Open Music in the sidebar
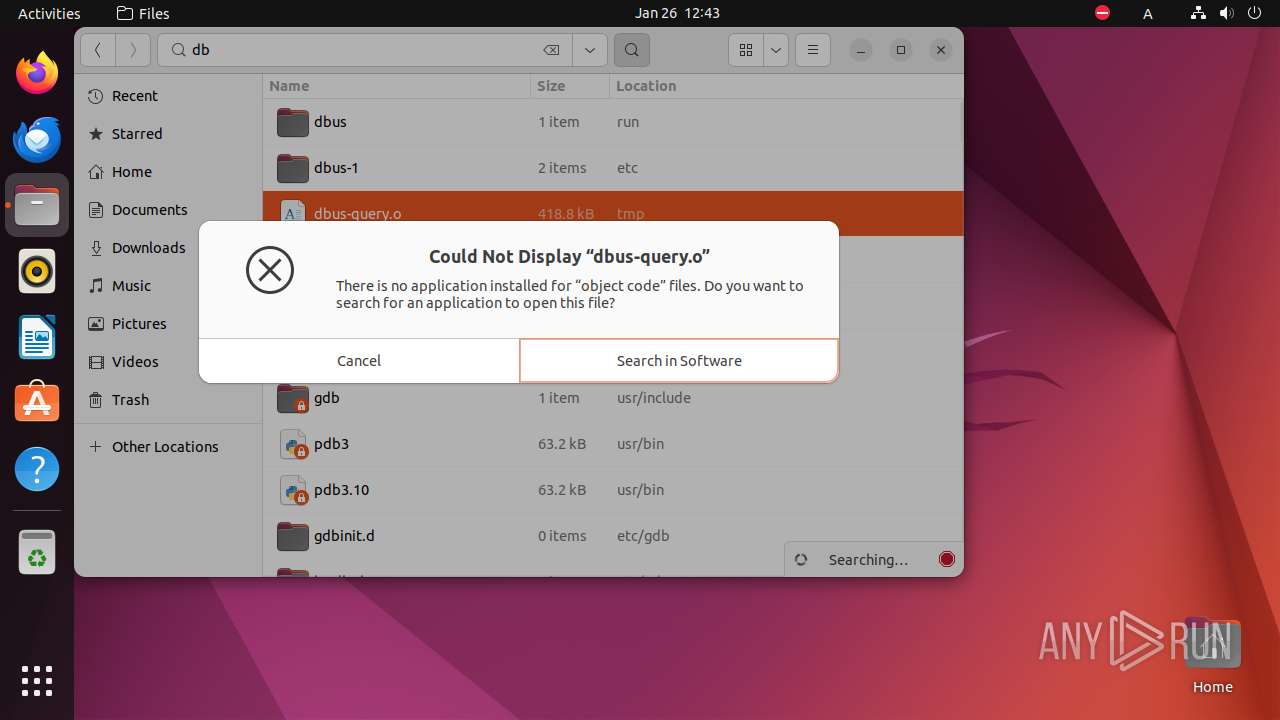 (x=168, y=286)
